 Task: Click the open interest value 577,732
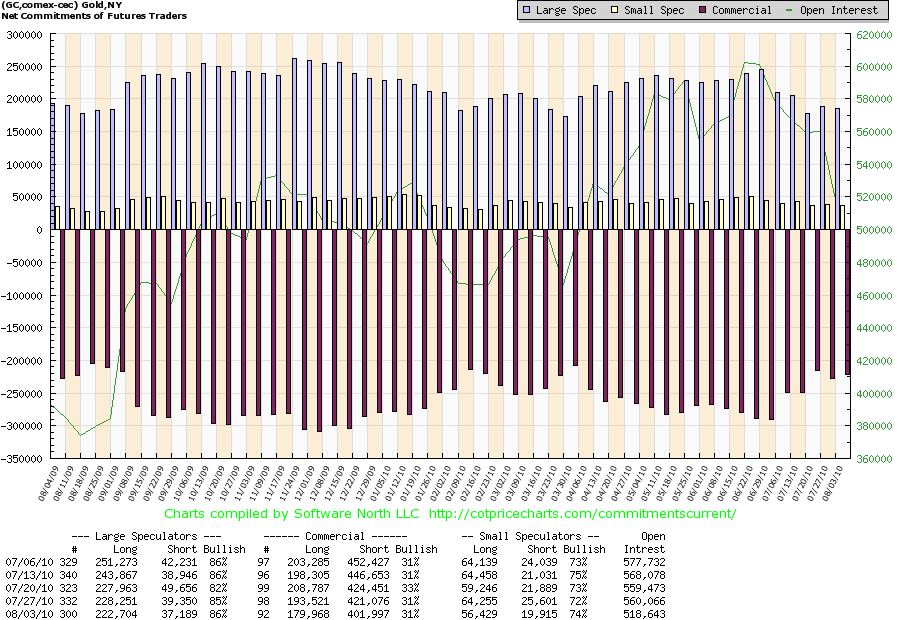pos(642,560)
